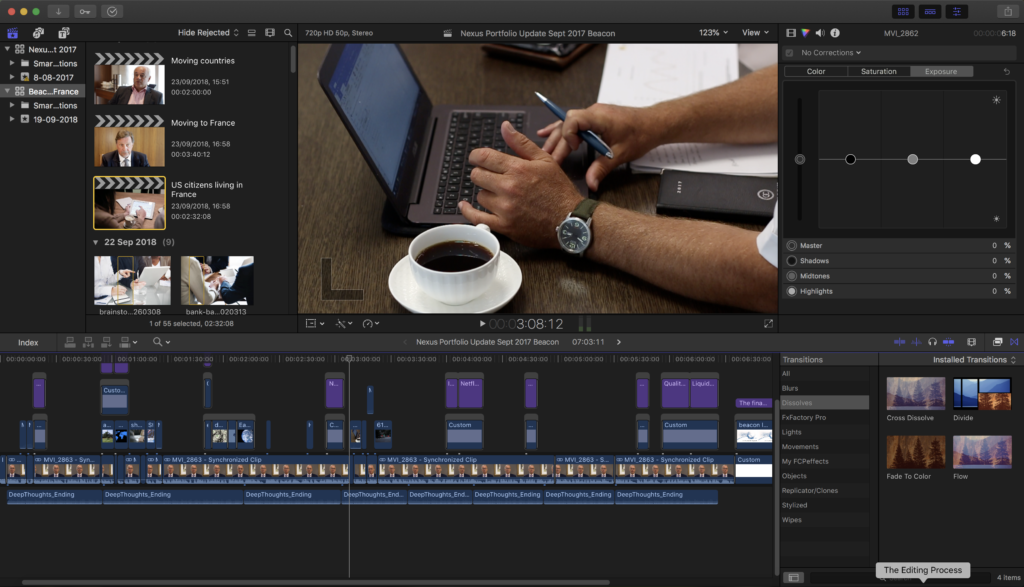1024x587 pixels.
Task: Open the Audio inspector
Action: (821, 33)
